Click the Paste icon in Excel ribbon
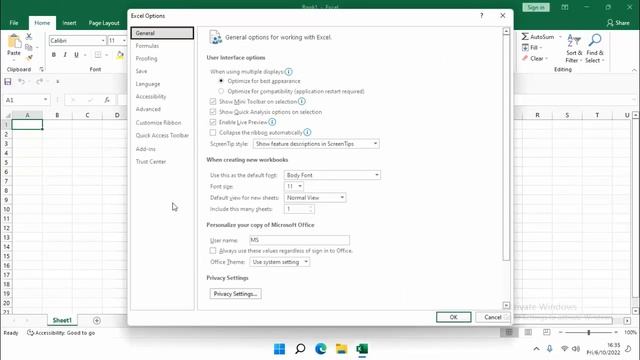The width and height of the screenshot is (640, 360). 14,42
